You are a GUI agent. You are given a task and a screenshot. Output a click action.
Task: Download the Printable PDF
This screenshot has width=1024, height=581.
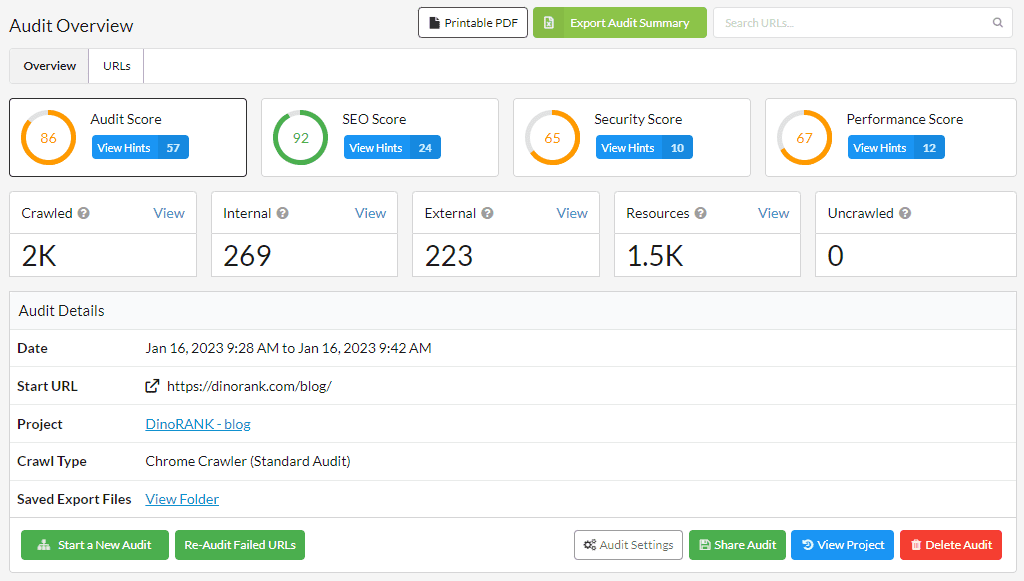click(472, 23)
